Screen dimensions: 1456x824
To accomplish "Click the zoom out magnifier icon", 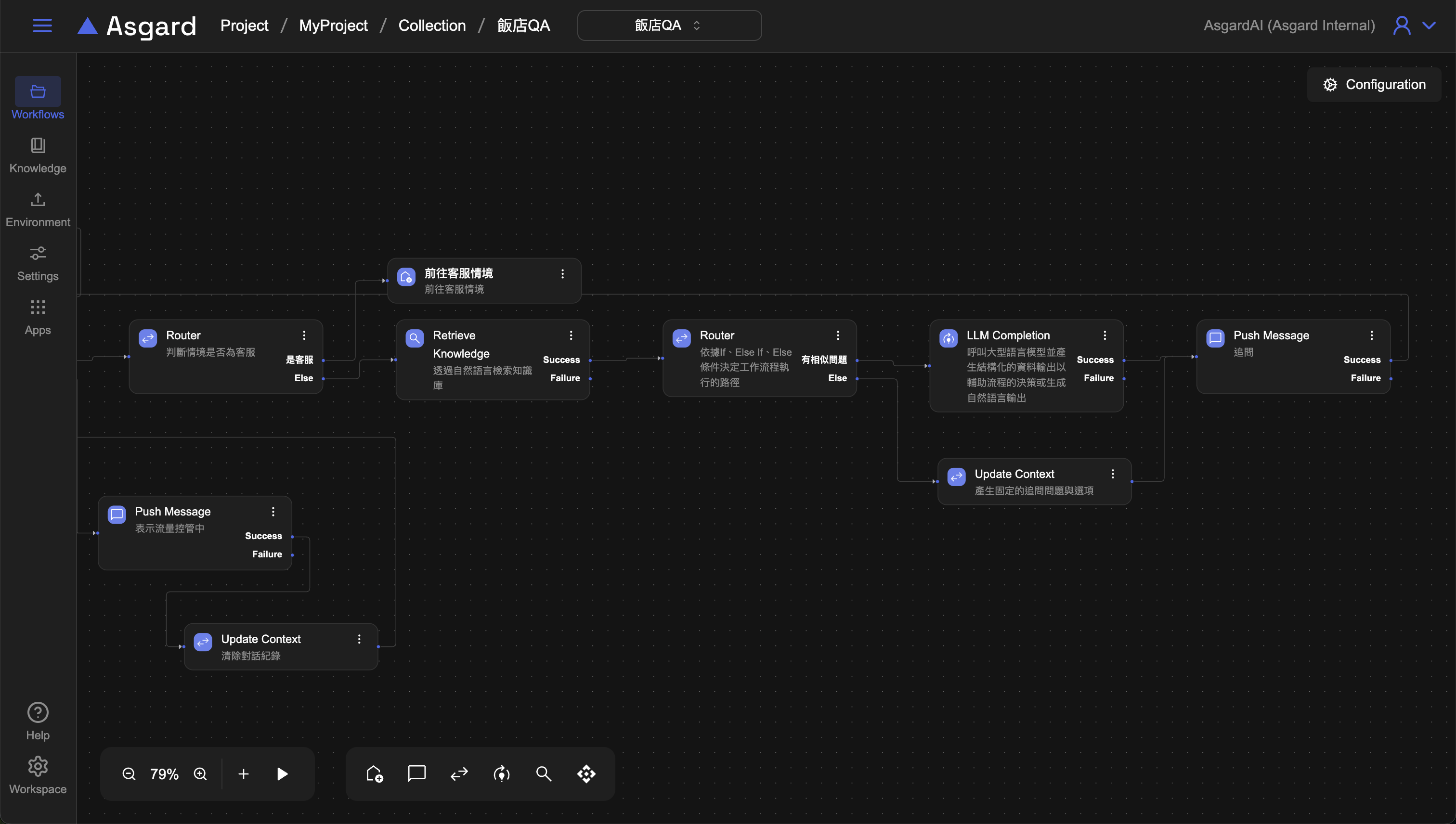I will (129, 773).
